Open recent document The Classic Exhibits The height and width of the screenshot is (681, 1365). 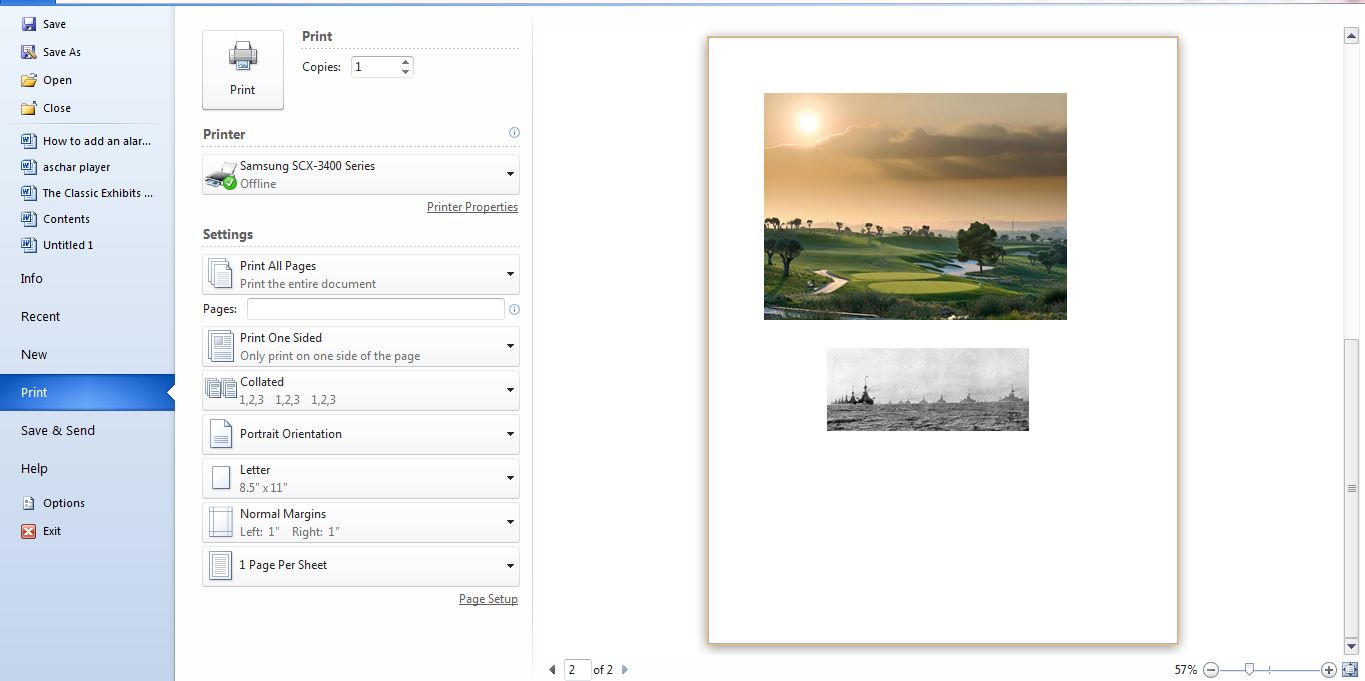(87, 193)
